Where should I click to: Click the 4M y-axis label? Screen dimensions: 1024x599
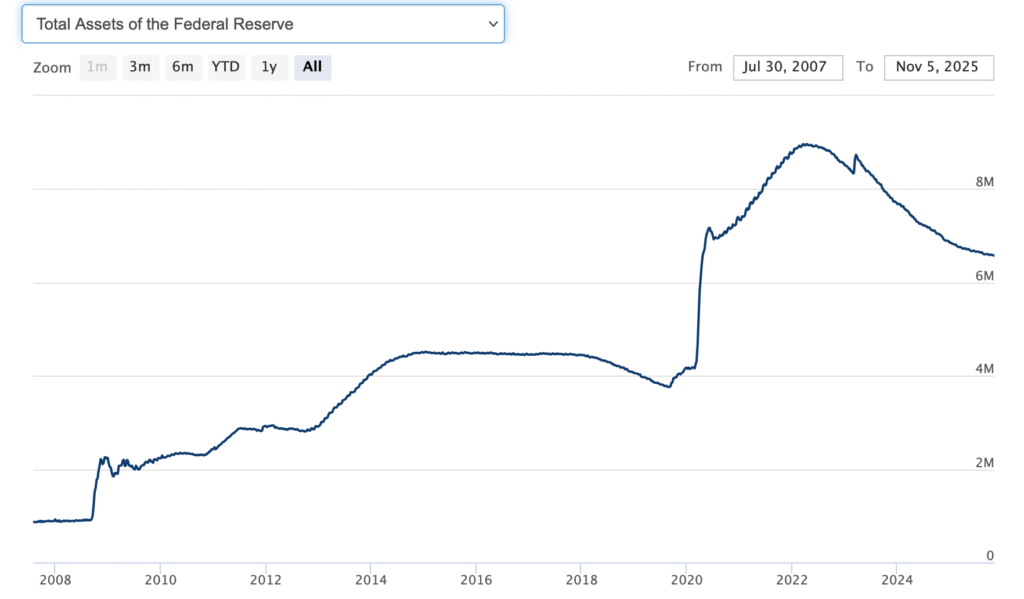pos(984,370)
